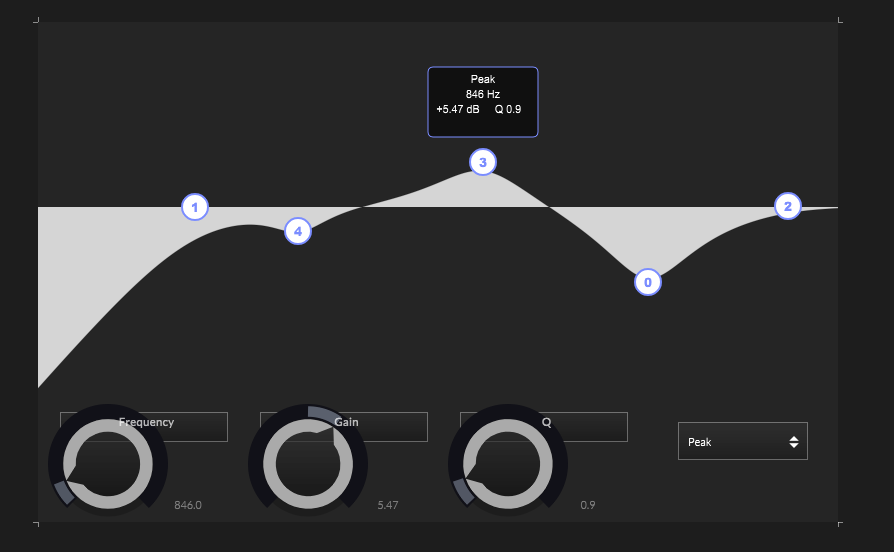The width and height of the screenshot is (894, 552).
Task: Click the 846.0 frequency value readout
Action: 187,505
